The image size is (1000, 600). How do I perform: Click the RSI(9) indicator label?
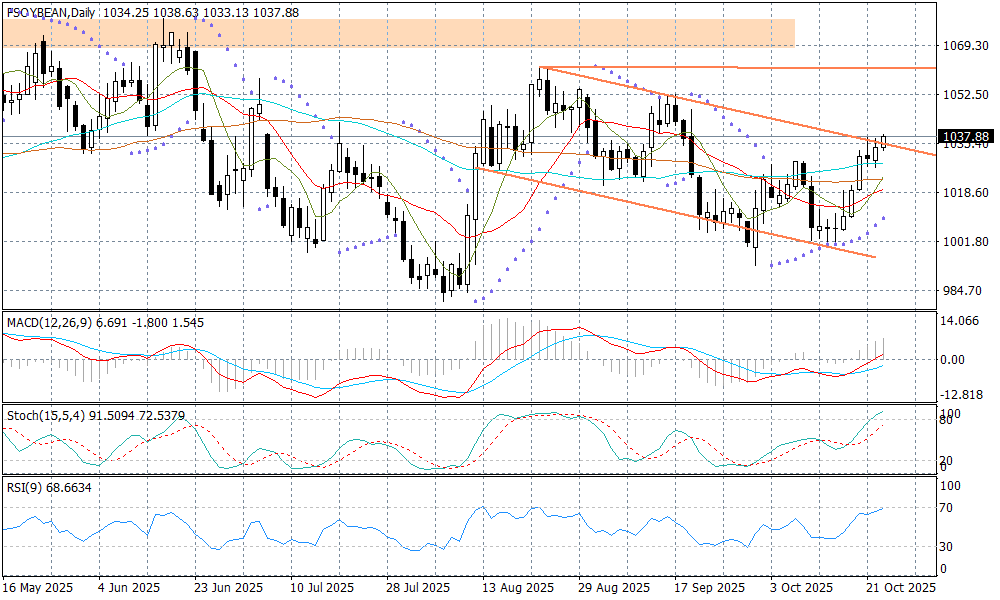23,486
